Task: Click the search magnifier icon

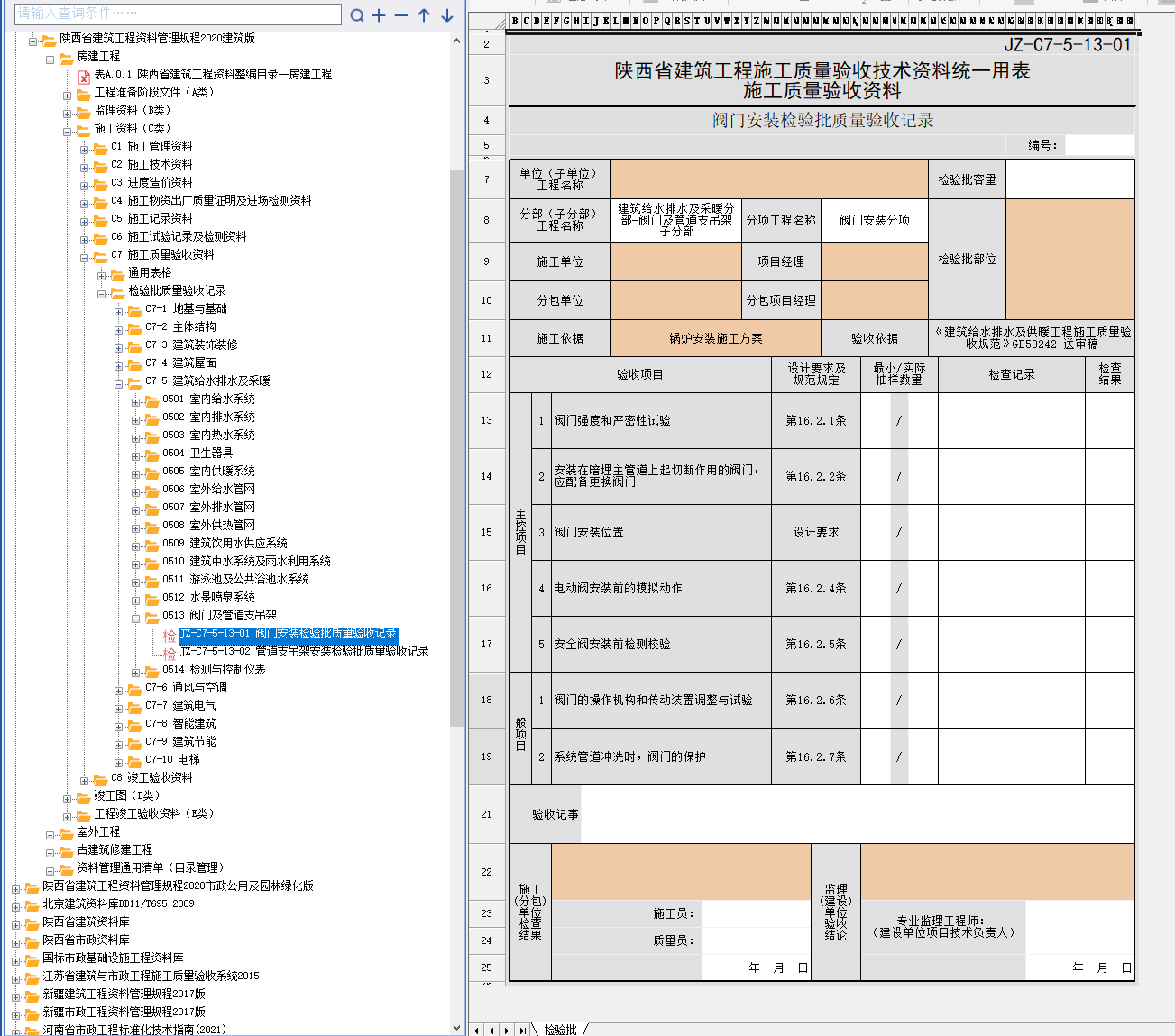Action: tap(357, 15)
